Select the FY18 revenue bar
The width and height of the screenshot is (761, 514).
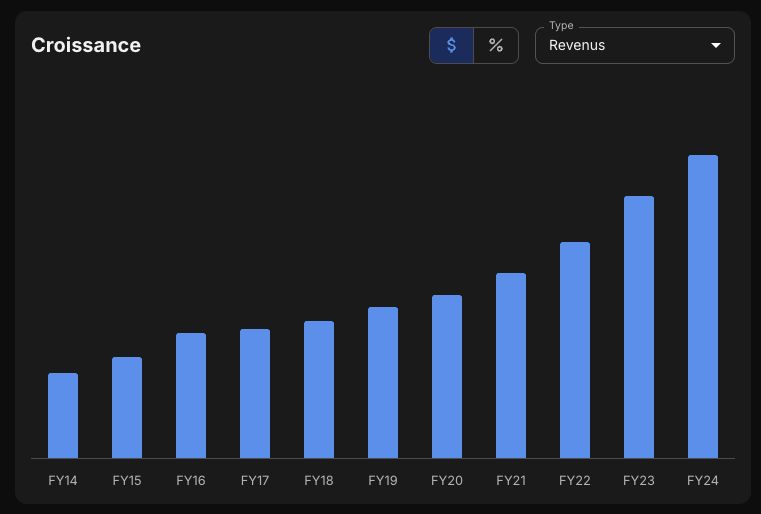[x=319, y=390]
